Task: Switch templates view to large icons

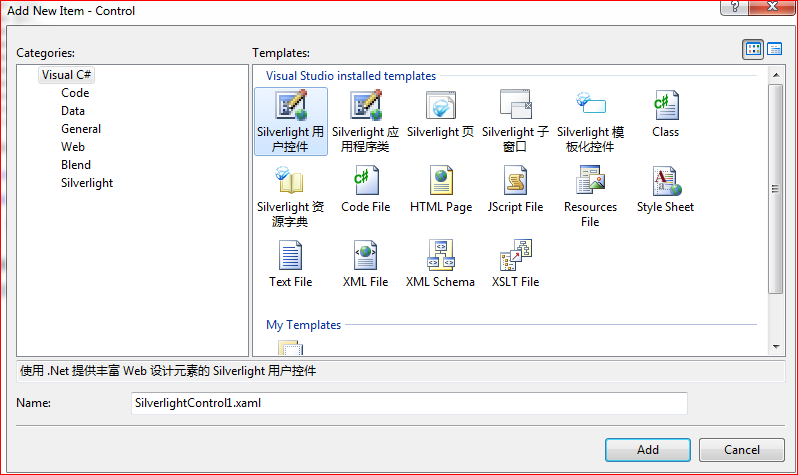Action: pos(753,49)
